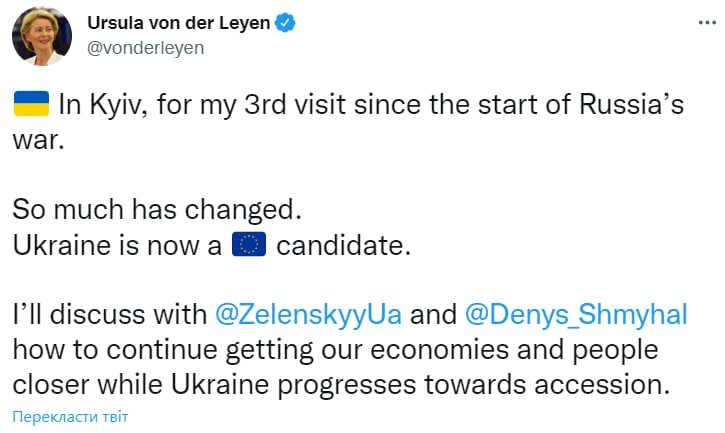This screenshot has height=433, width=725.
Task: Open the @Denys_Shmyhal mention
Action: 576,314
